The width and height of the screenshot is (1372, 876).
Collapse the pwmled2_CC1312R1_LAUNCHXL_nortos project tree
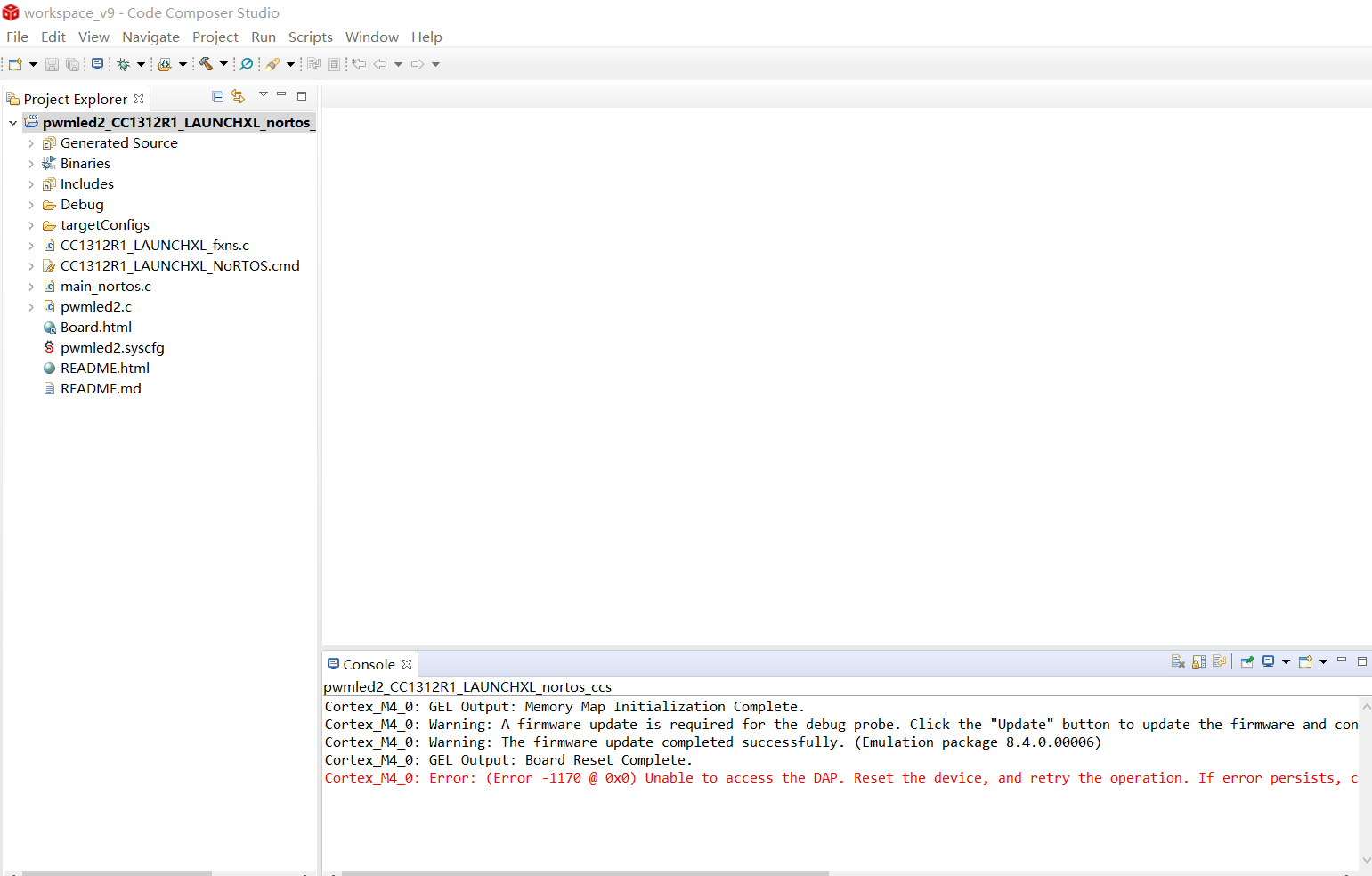[12, 121]
